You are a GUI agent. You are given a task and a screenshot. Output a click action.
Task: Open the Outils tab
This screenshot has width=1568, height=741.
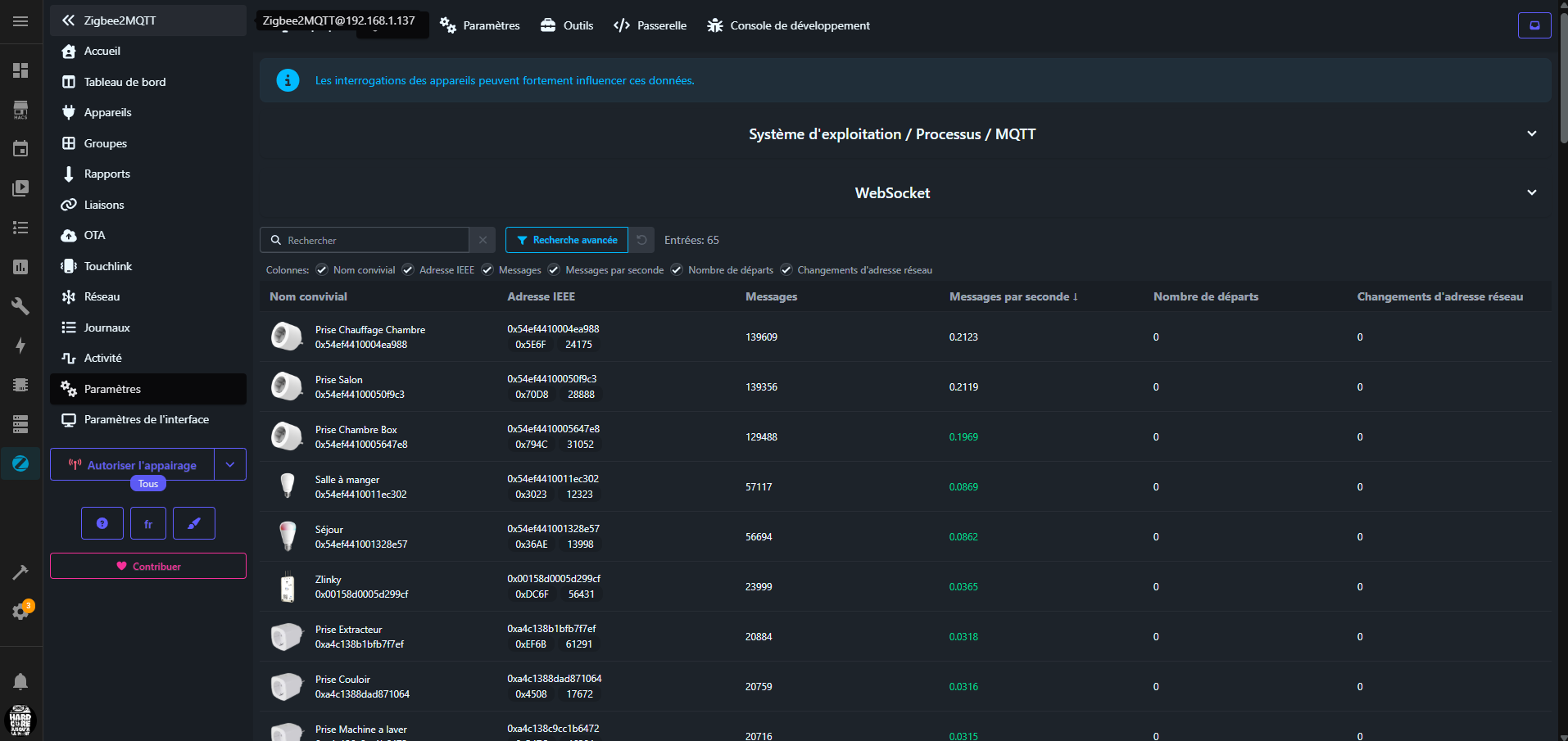pyautogui.click(x=567, y=25)
